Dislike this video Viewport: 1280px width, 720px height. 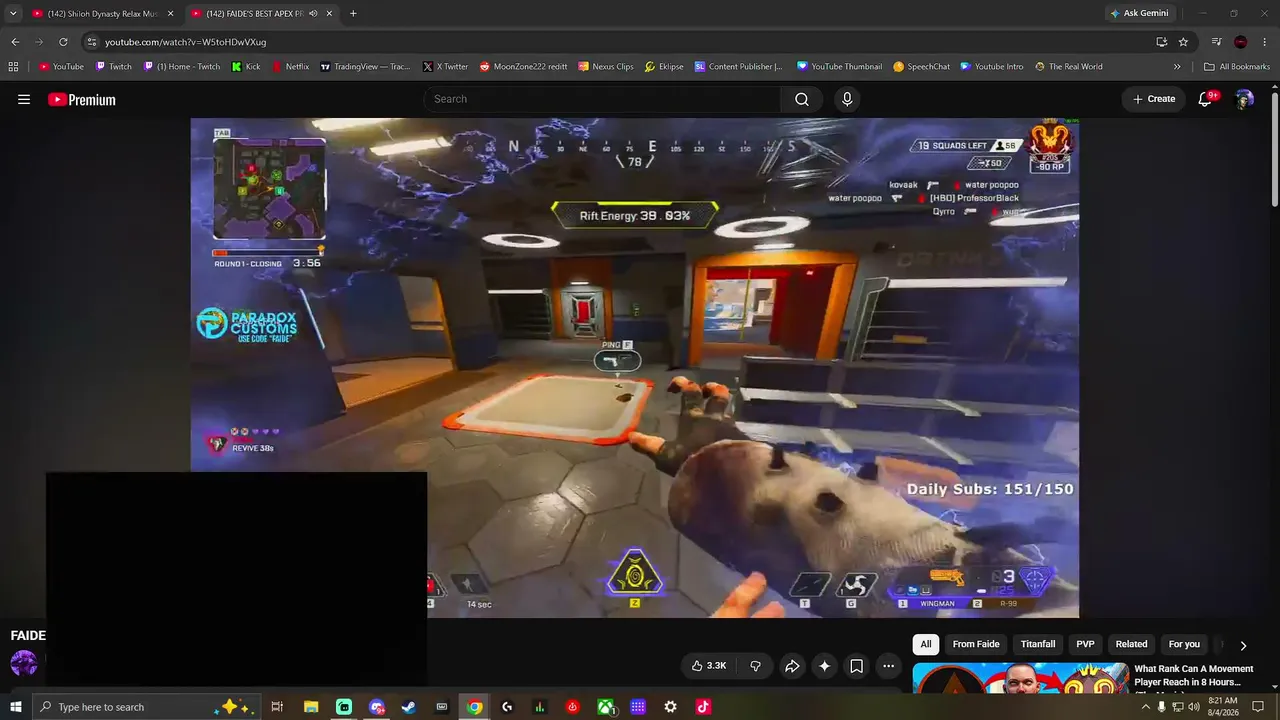755,666
